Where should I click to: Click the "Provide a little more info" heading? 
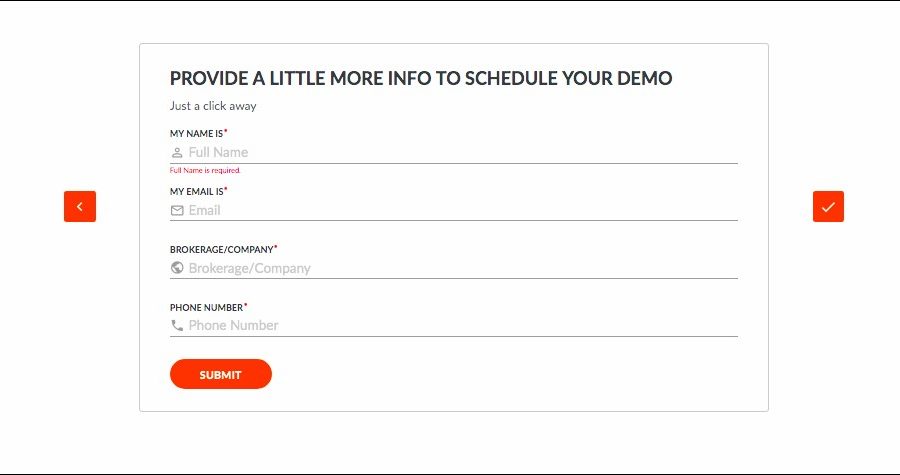[420, 78]
